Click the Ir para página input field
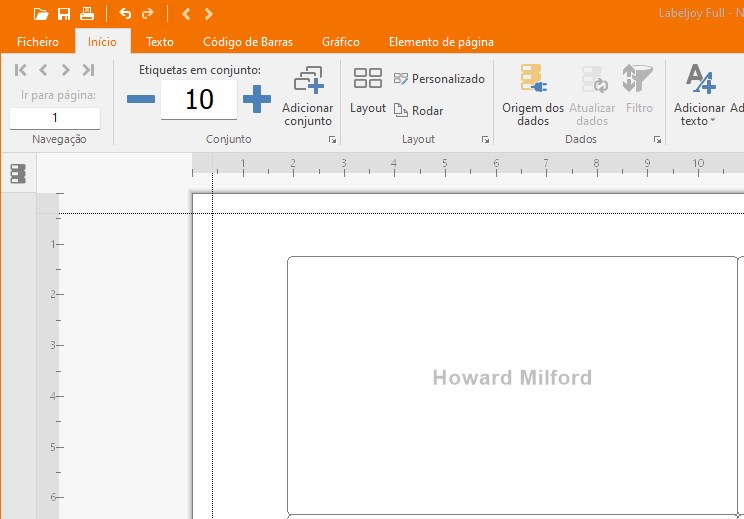Image resolution: width=744 pixels, height=519 pixels. [55, 118]
